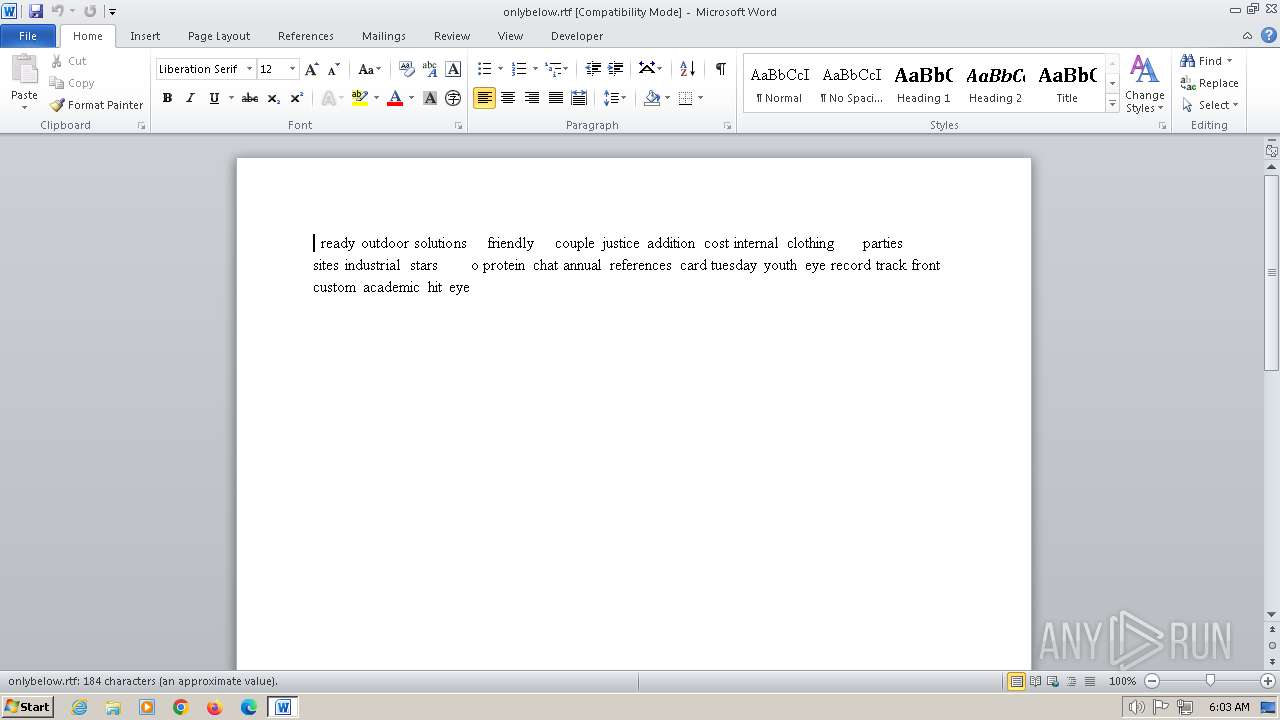The image size is (1280, 720).
Task: Click the Zoom In plus button
Action: (x=1268, y=681)
